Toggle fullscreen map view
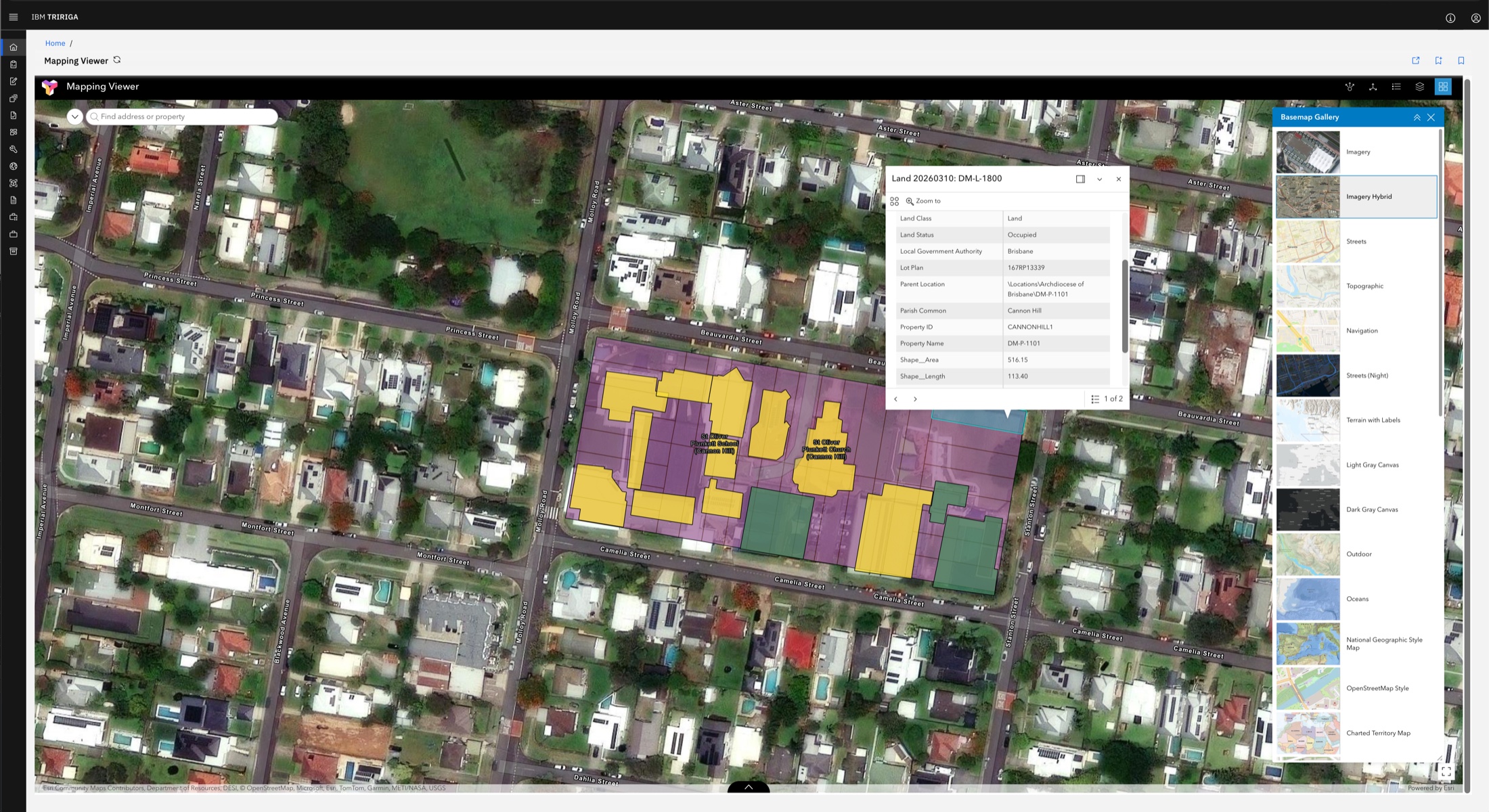This screenshot has height=812, width=1489. [1446, 771]
